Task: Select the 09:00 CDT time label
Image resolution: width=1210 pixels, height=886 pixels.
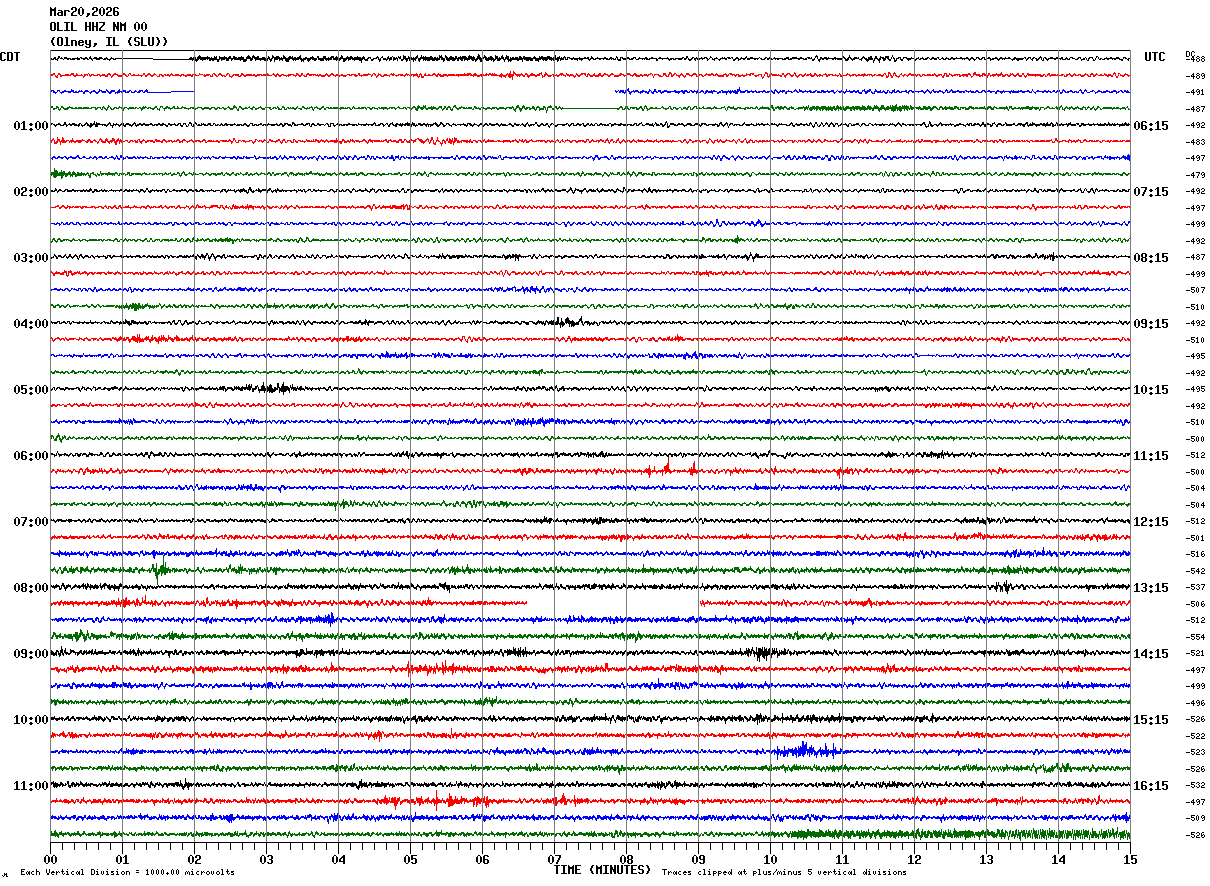Action: 31,654
